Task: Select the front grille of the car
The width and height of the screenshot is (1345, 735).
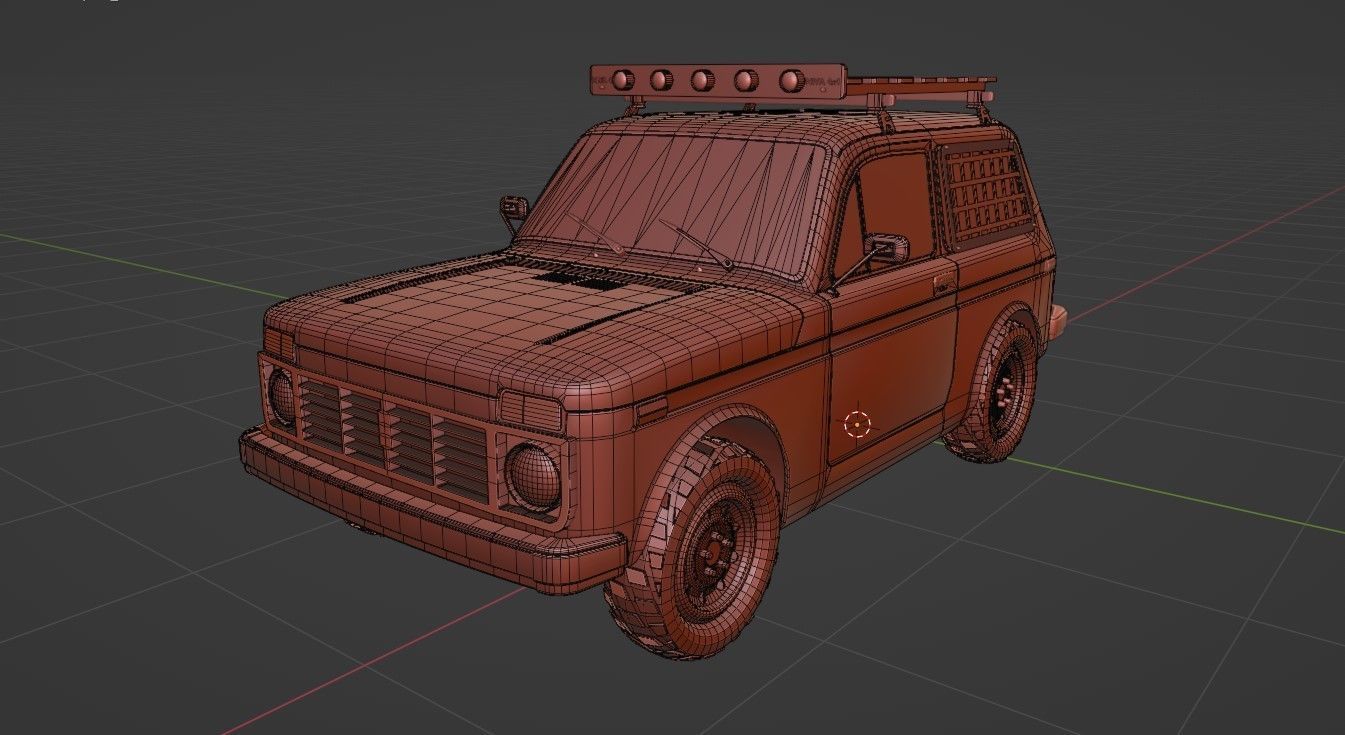Action: pos(393,437)
